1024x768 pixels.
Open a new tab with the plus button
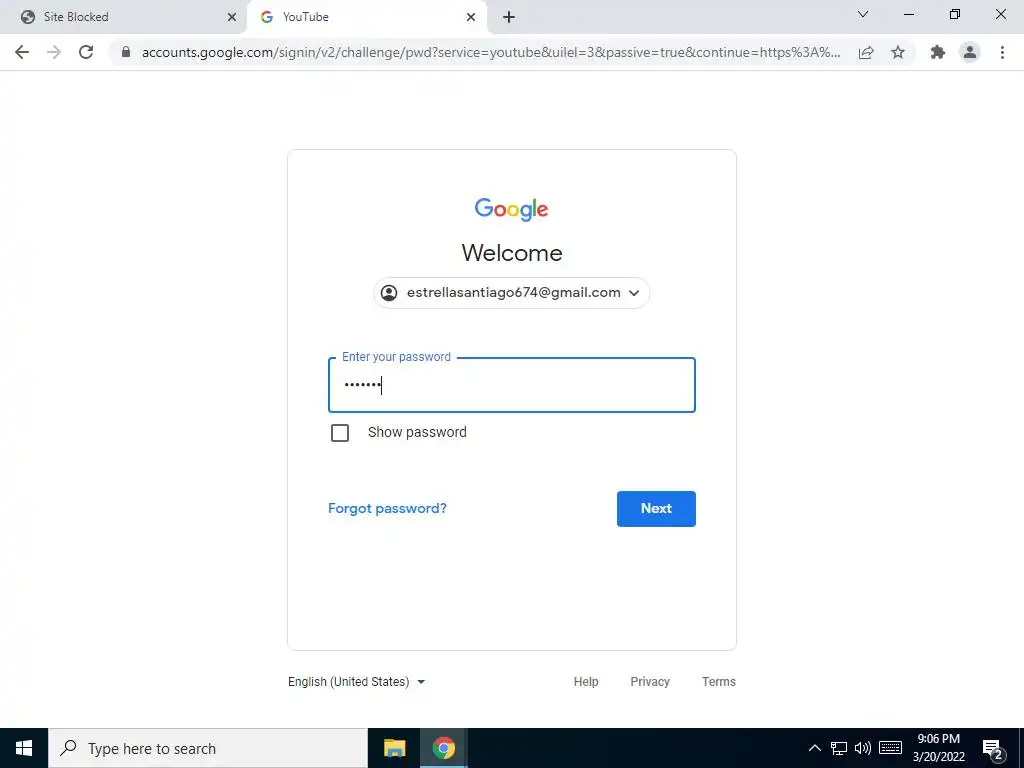pyautogui.click(x=509, y=17)
